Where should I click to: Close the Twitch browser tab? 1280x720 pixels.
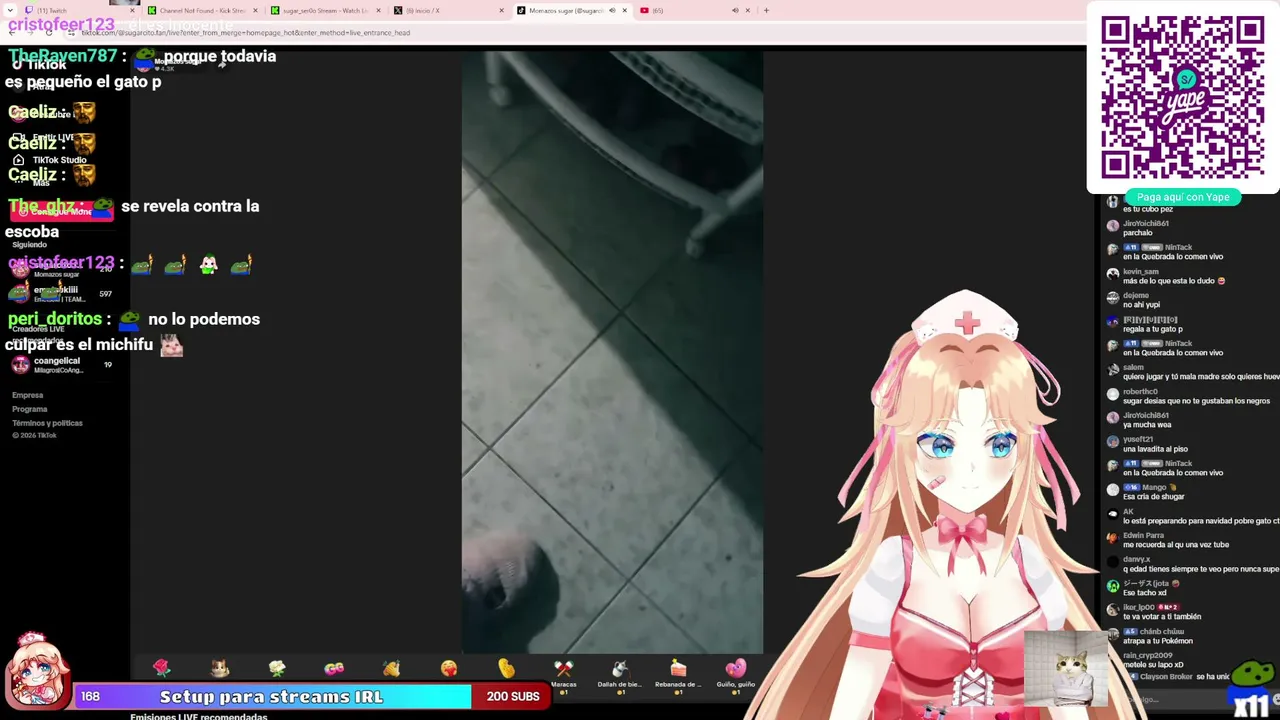pos(131,11)
